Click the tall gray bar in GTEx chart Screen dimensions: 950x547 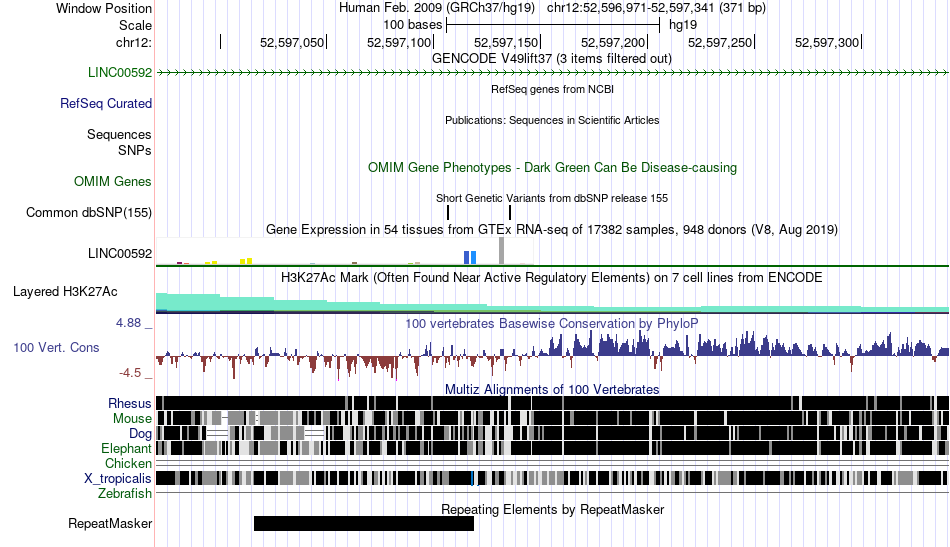[501, 251]
